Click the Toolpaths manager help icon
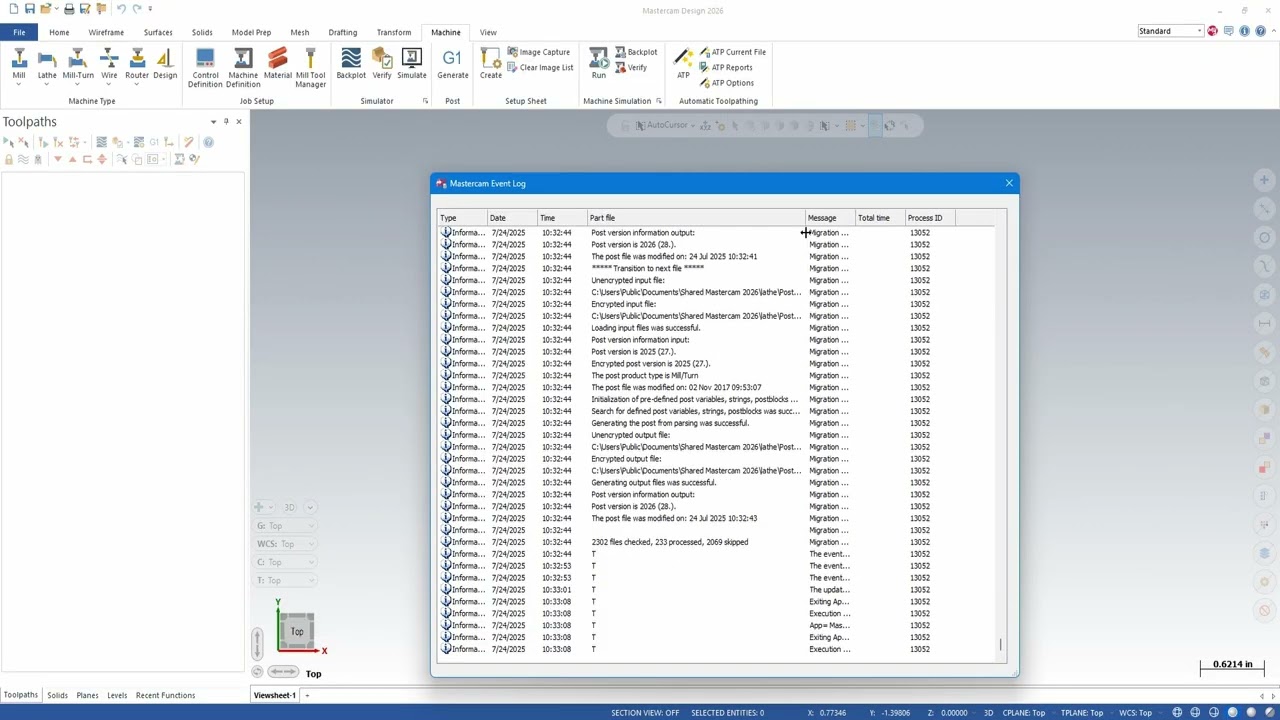The height and width of the screenshot is (720, 1280). point(208,142)
